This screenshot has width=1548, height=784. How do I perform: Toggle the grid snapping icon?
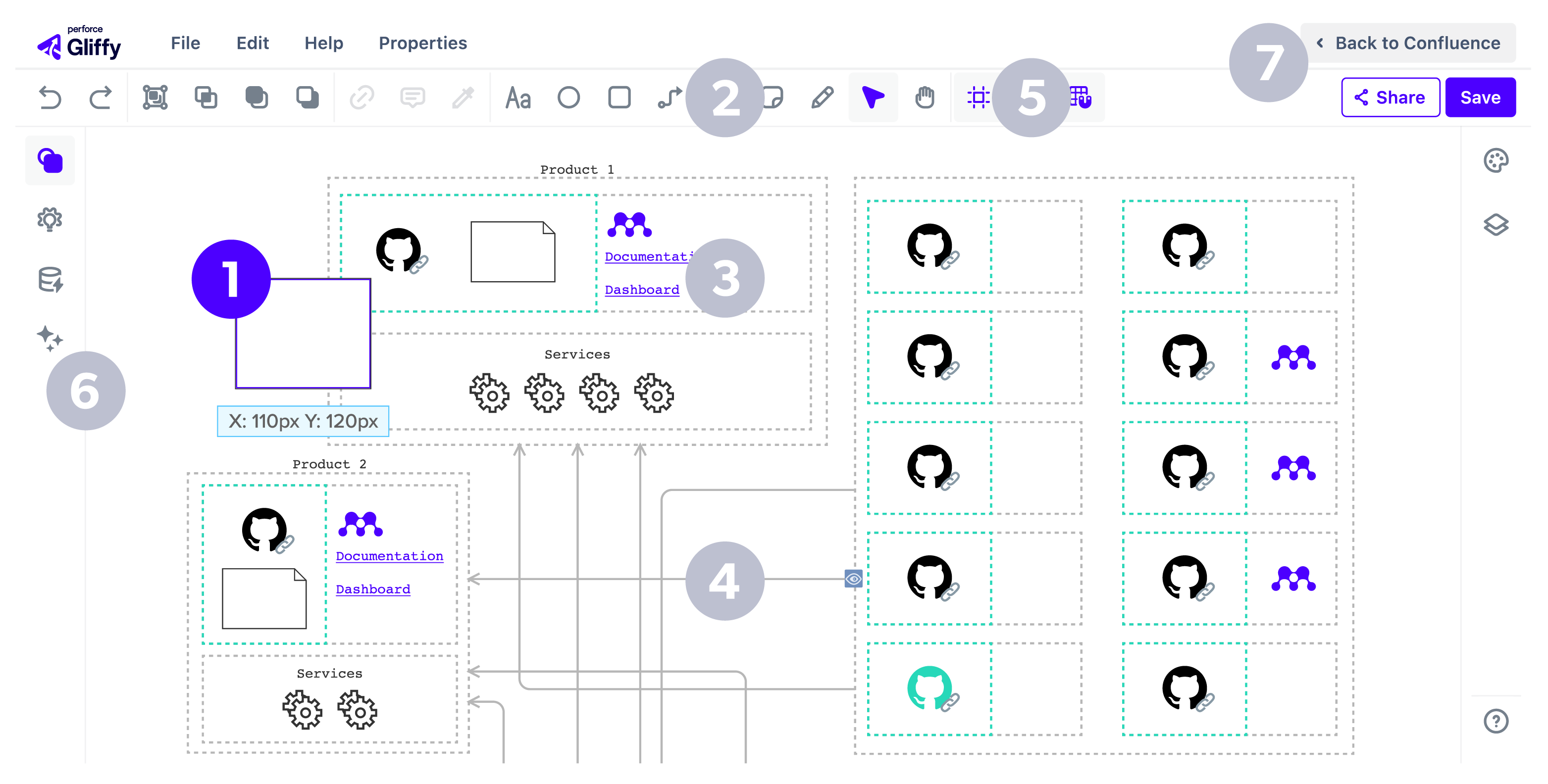point(1082,98)
